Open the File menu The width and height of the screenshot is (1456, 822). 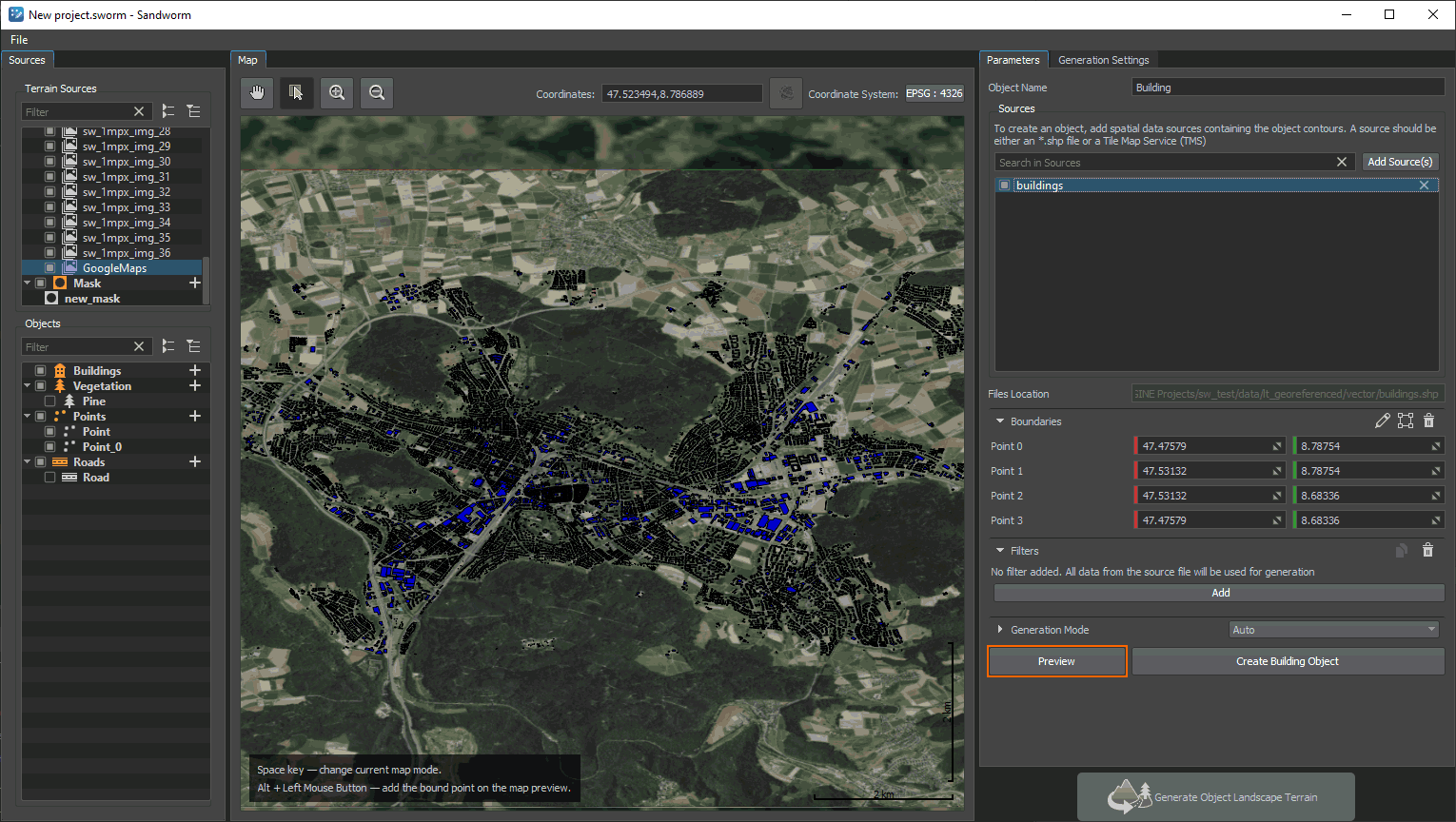click(x=19, y=40)
